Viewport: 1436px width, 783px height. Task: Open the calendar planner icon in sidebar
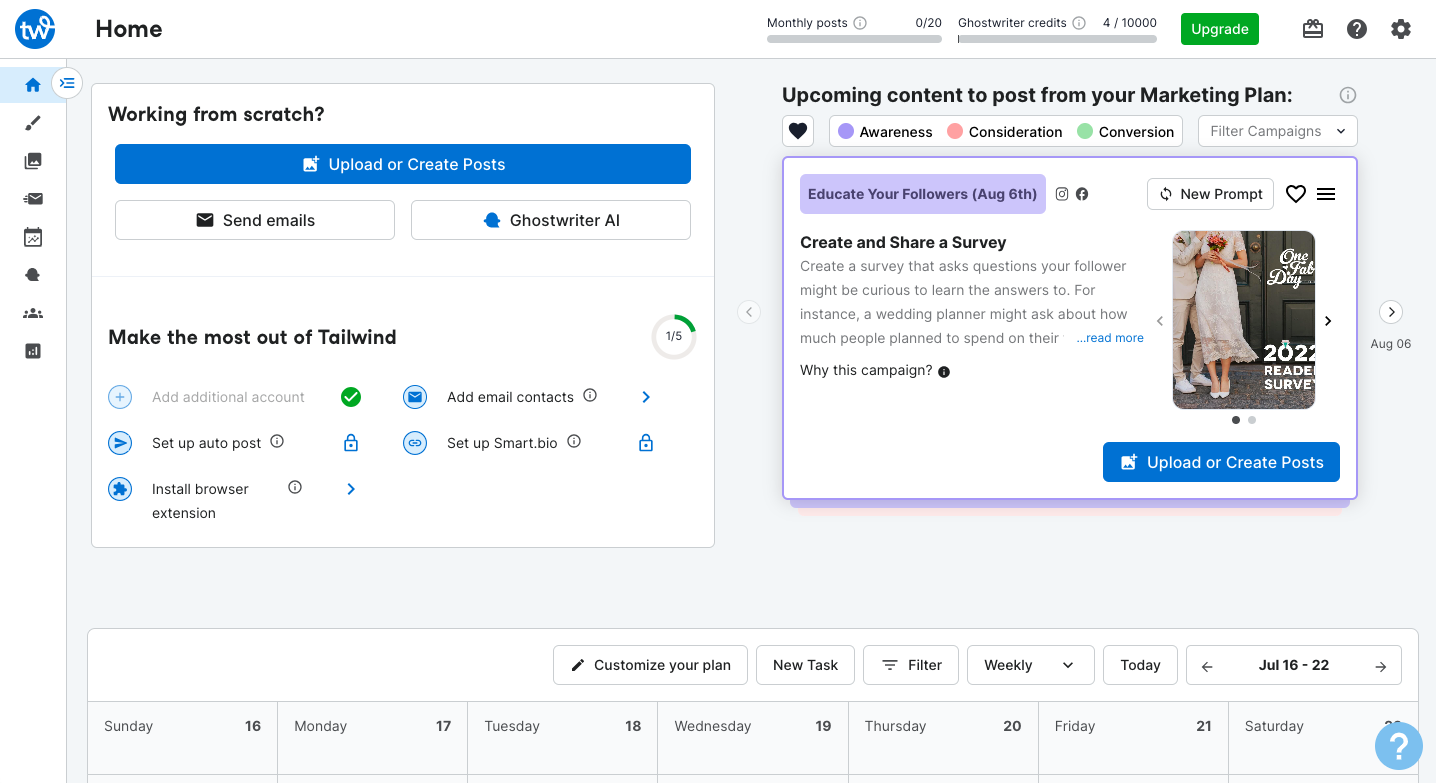click(x=33, y=237)
